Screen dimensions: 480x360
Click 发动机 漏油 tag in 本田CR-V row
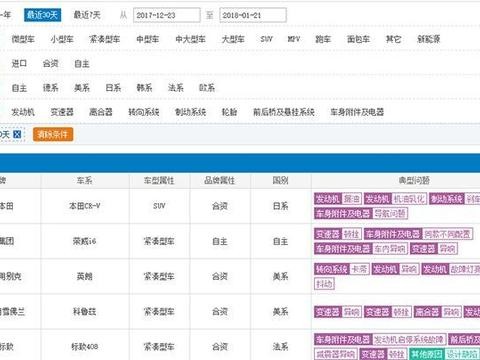click(x=338, y=199)
